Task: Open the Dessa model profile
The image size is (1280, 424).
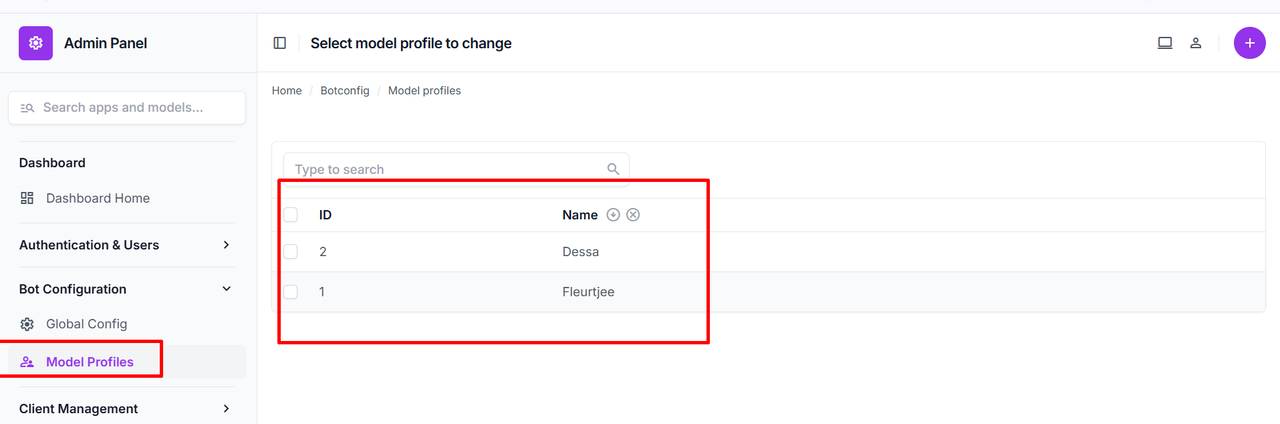Action: pyautogui.click(x=580, y=252)
